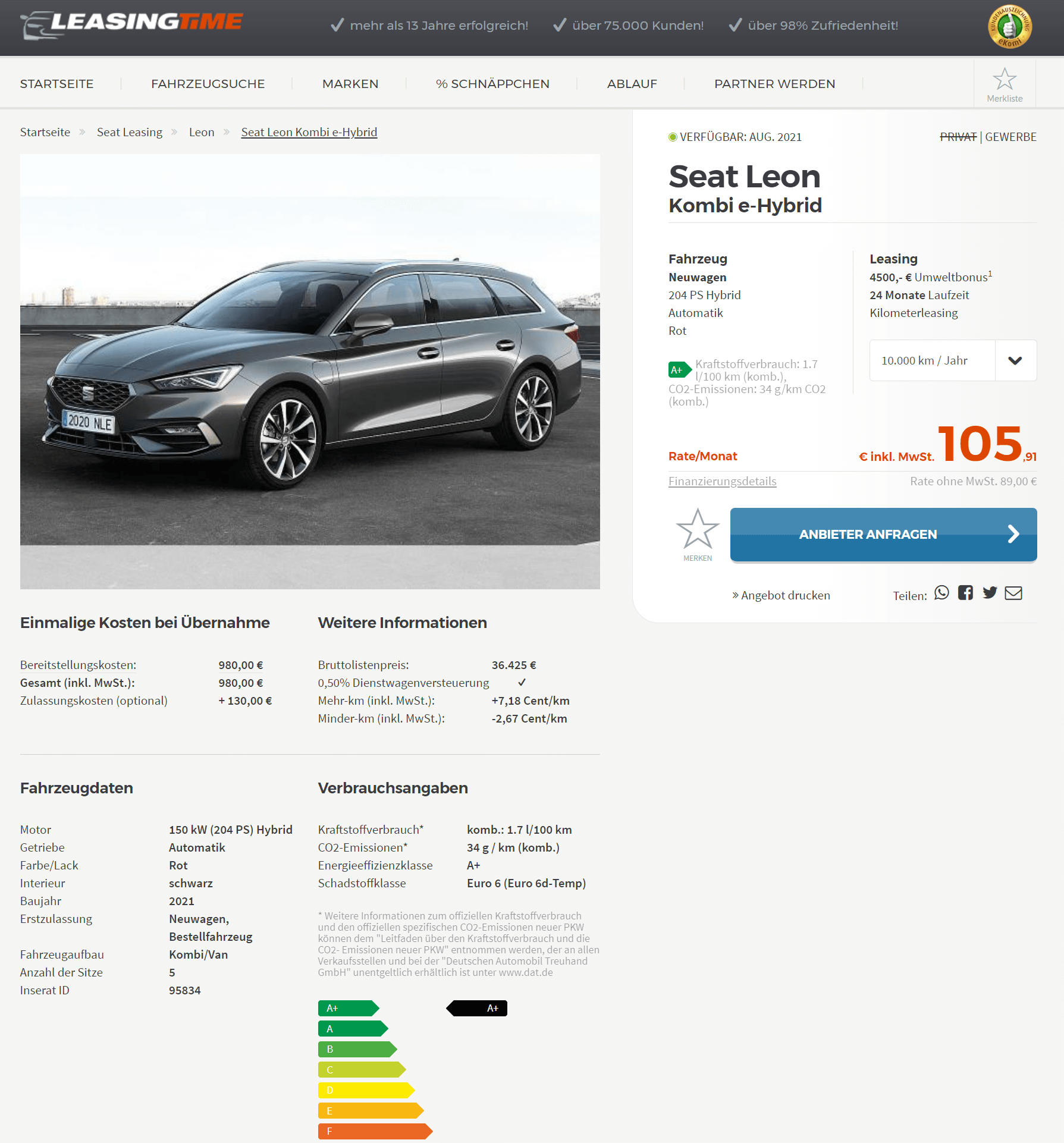Click the green A energy class bar
The image size is (1064, 1143).
coord(353,1029)
